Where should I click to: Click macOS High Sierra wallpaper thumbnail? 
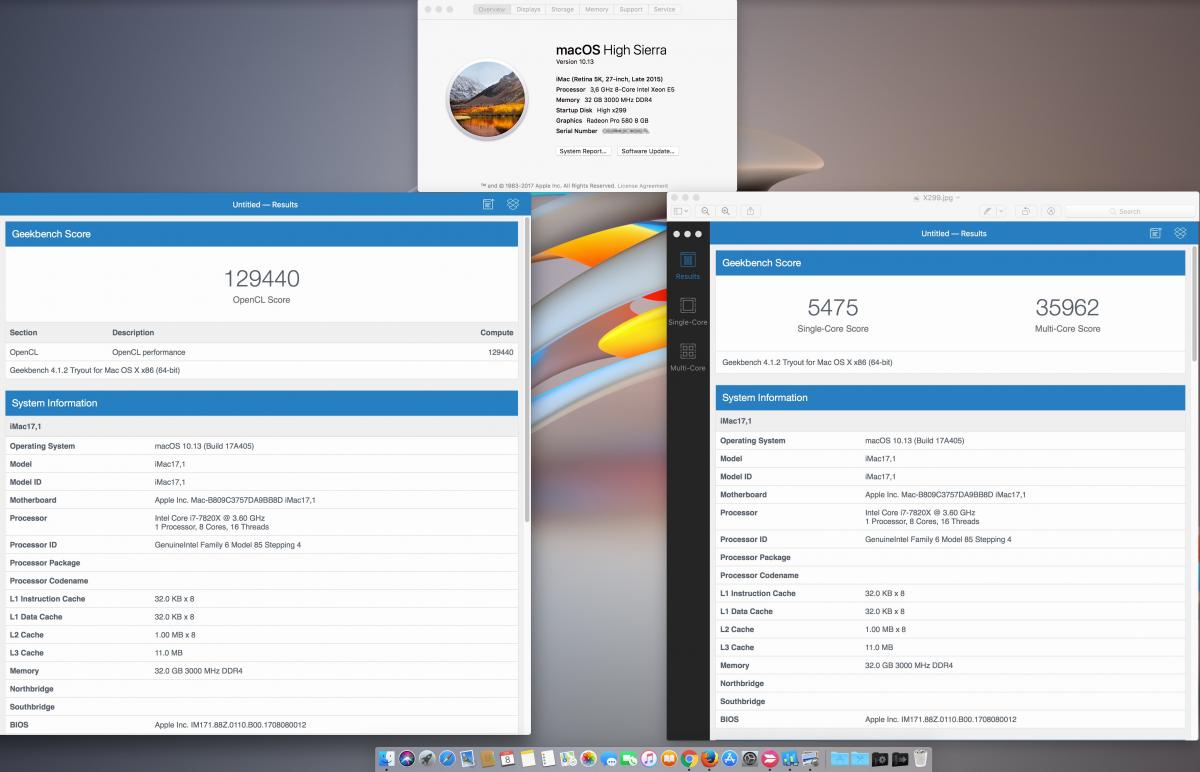(x=487, y=101)
